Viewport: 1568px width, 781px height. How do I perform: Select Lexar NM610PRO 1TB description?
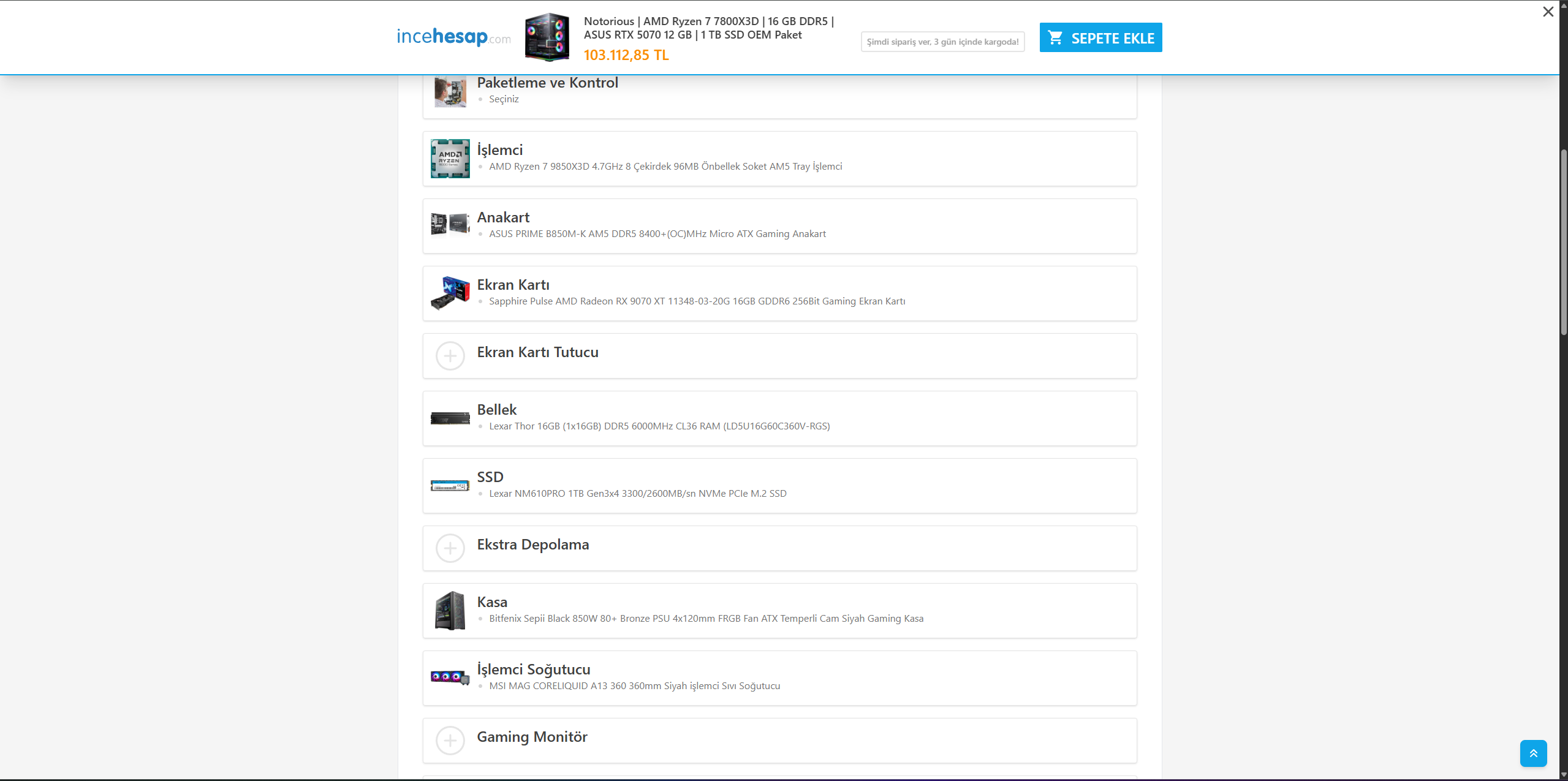coord(638,494)
